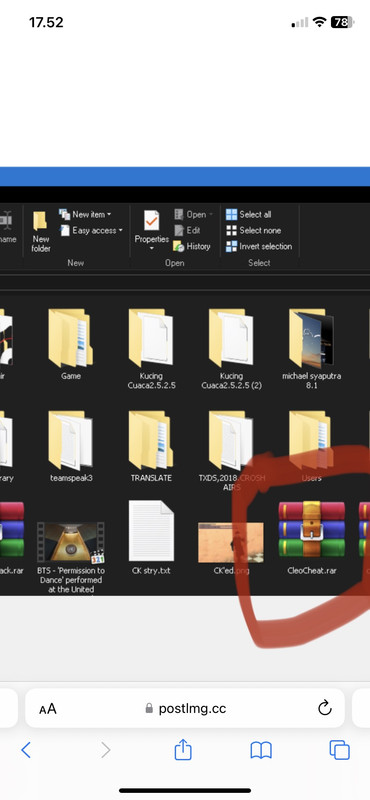The height and width of the screenshot is (800, 370).
Task: Open the New item dropdown
Action: (85, 214)
